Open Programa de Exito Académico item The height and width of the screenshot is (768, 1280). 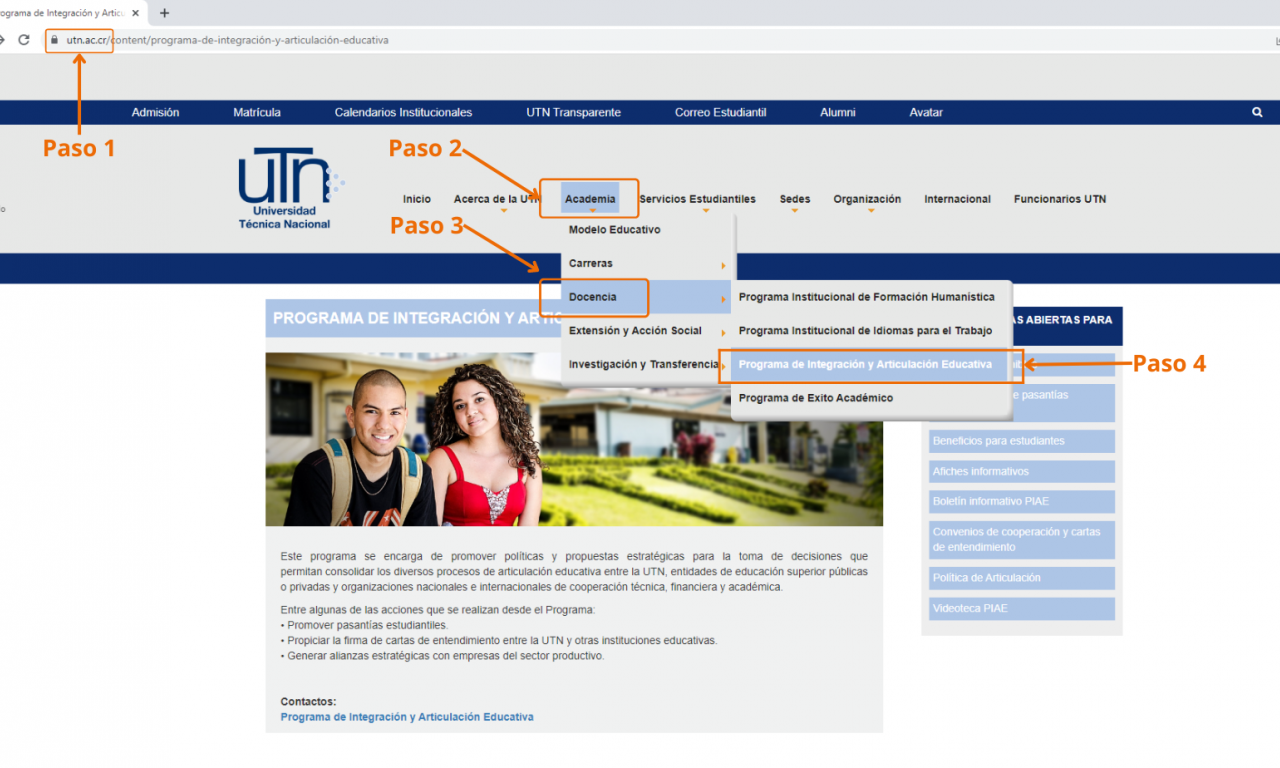coord(815,398)
